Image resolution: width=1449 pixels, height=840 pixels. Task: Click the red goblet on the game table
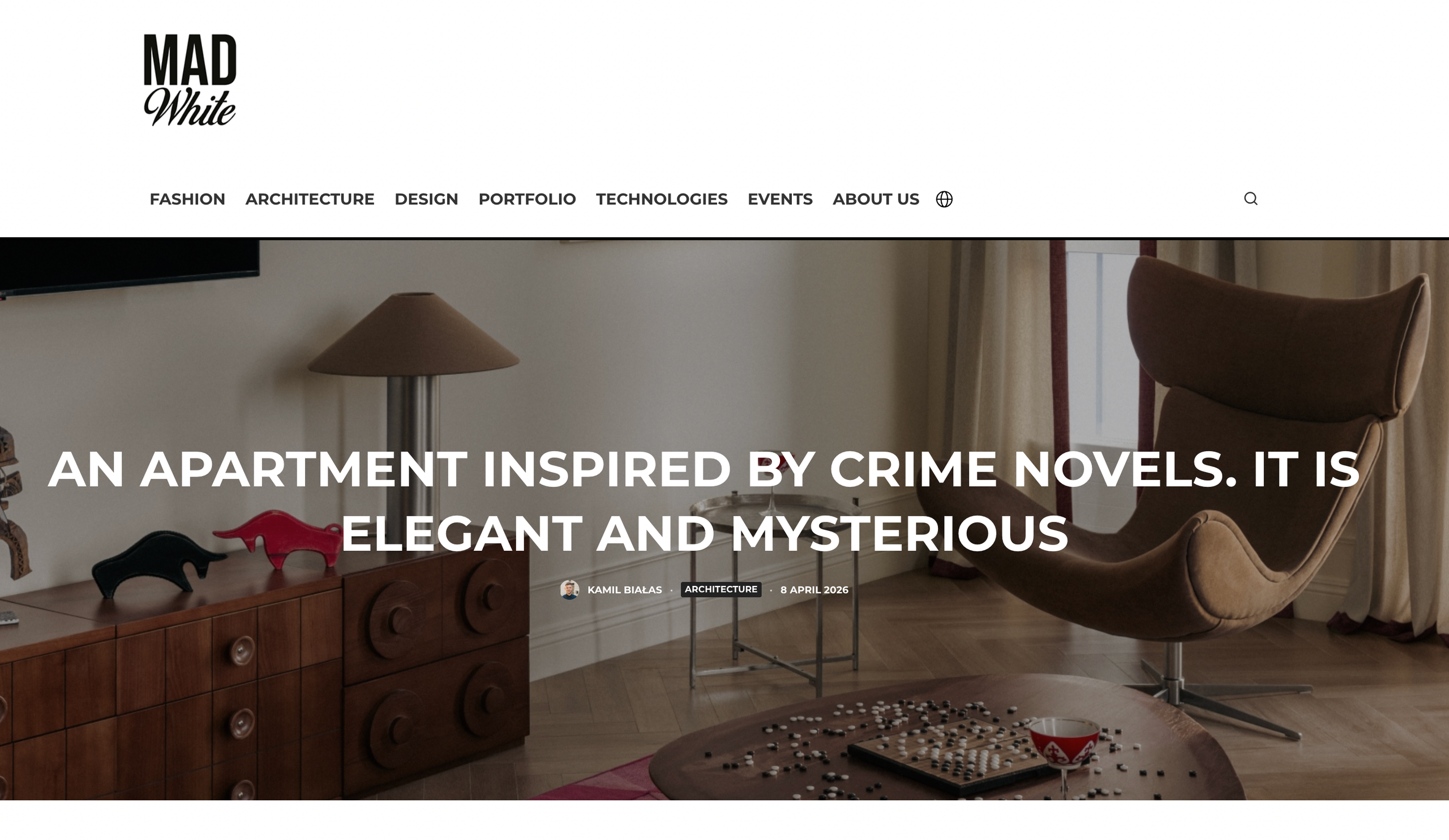pos(1064,747)
